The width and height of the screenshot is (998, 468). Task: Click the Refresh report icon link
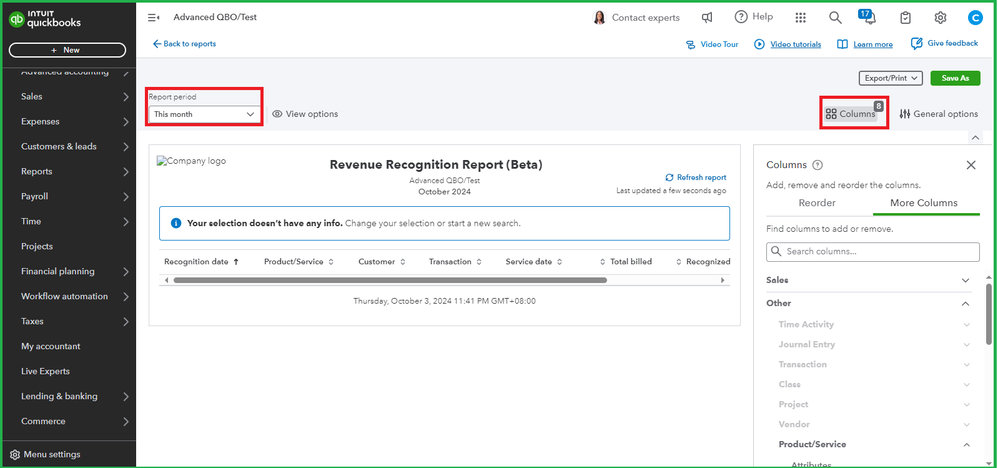pyautogui.click(x=696, y=178)
